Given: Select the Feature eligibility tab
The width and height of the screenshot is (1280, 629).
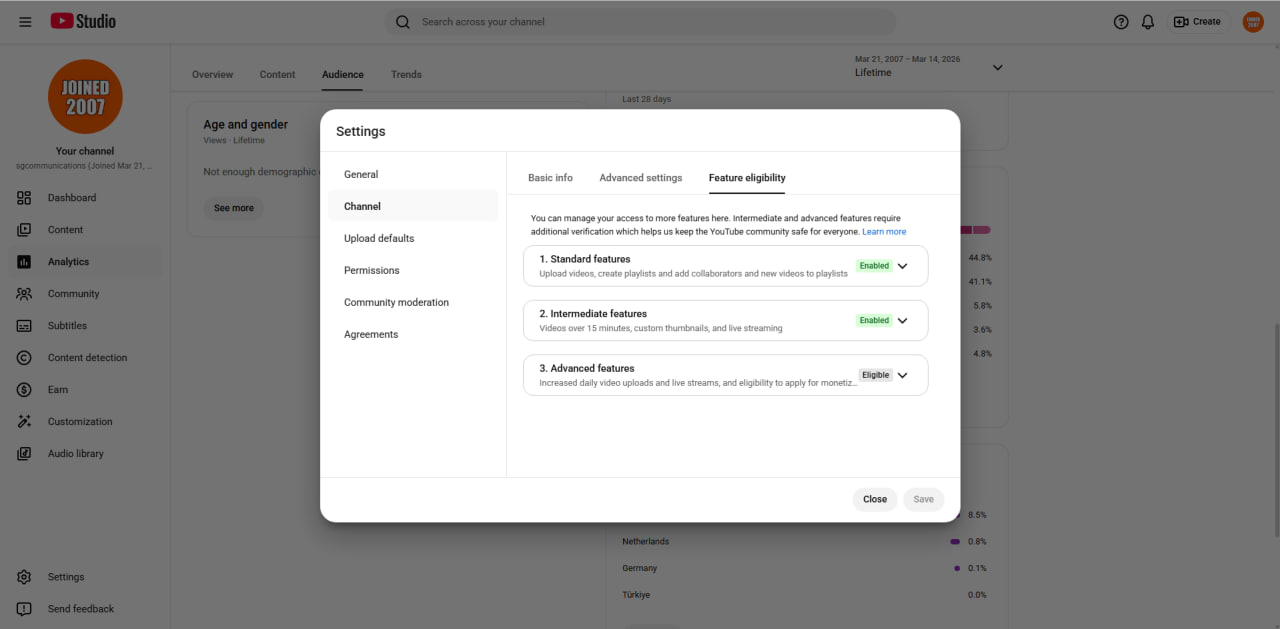Looking at the screenshot, I should [x=747, y=178].
